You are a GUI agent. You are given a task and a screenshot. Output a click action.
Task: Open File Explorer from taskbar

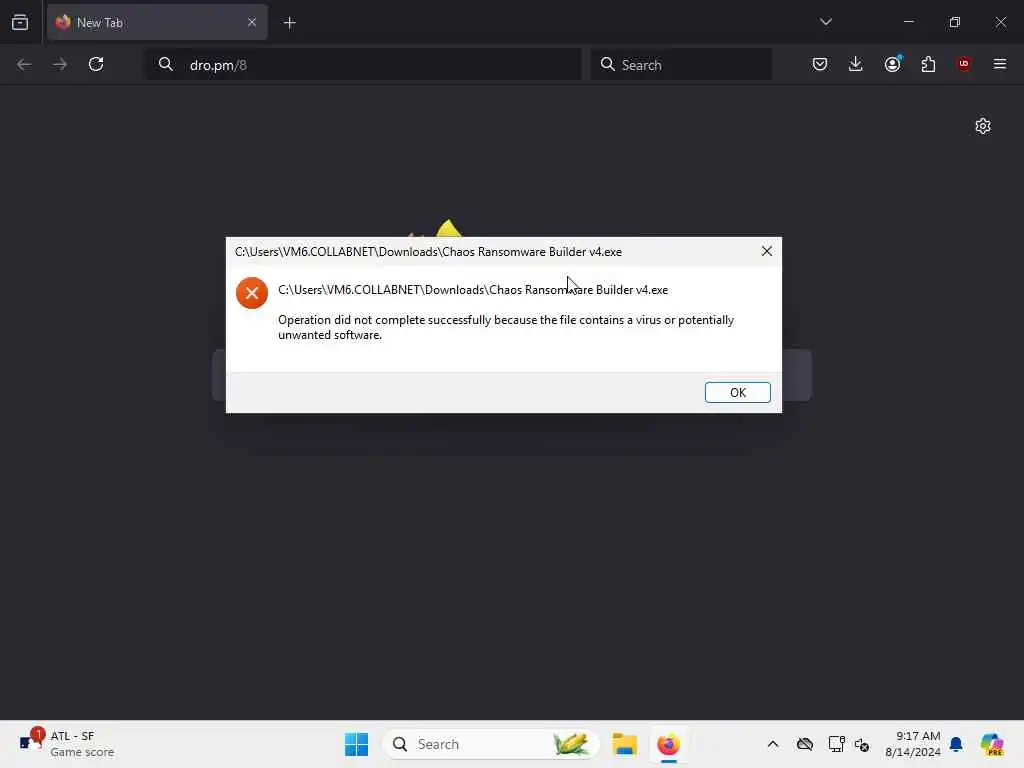coord(624,744)
